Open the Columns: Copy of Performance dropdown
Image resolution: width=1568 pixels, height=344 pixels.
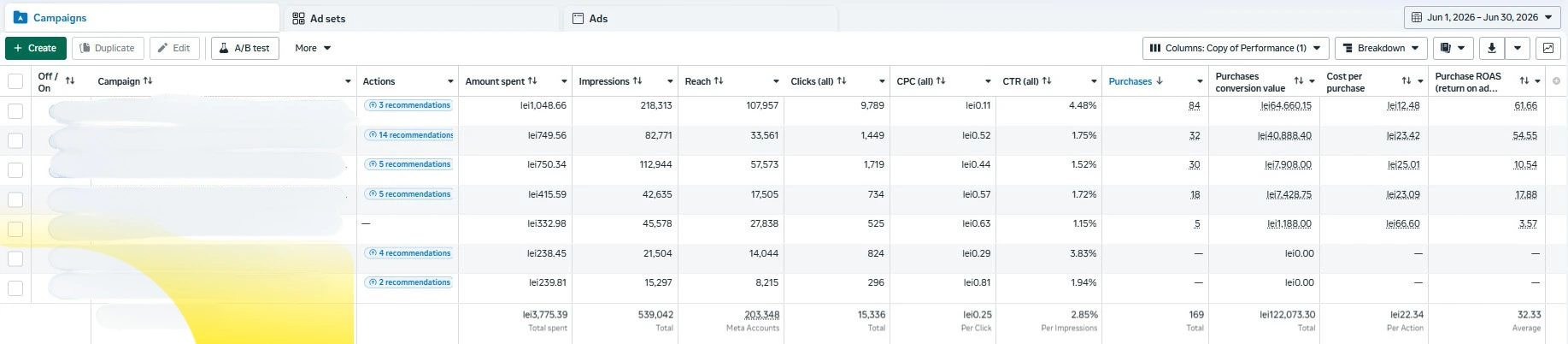click(1236, 48)
